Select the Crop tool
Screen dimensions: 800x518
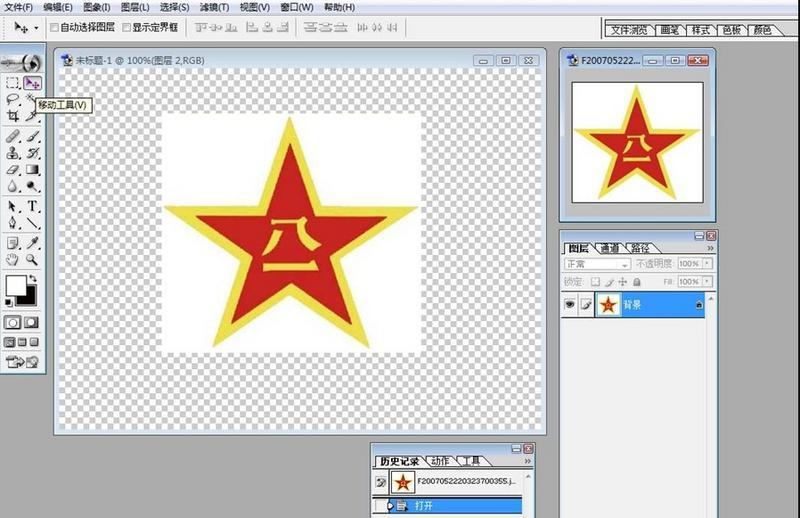pos(13,116)
